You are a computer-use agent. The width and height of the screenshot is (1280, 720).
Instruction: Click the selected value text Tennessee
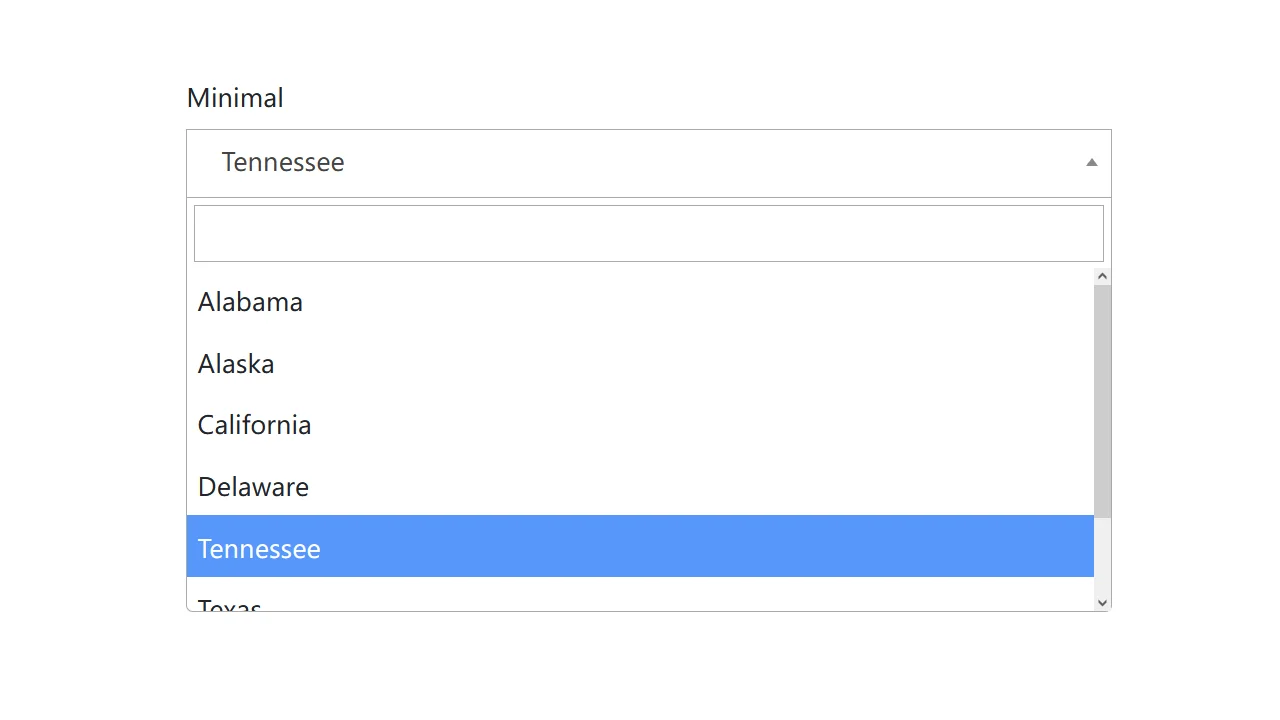(283, 162)
